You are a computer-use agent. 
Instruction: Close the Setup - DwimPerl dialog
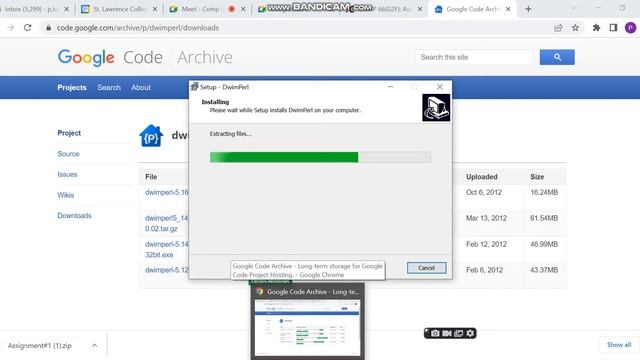pos(440,87)
